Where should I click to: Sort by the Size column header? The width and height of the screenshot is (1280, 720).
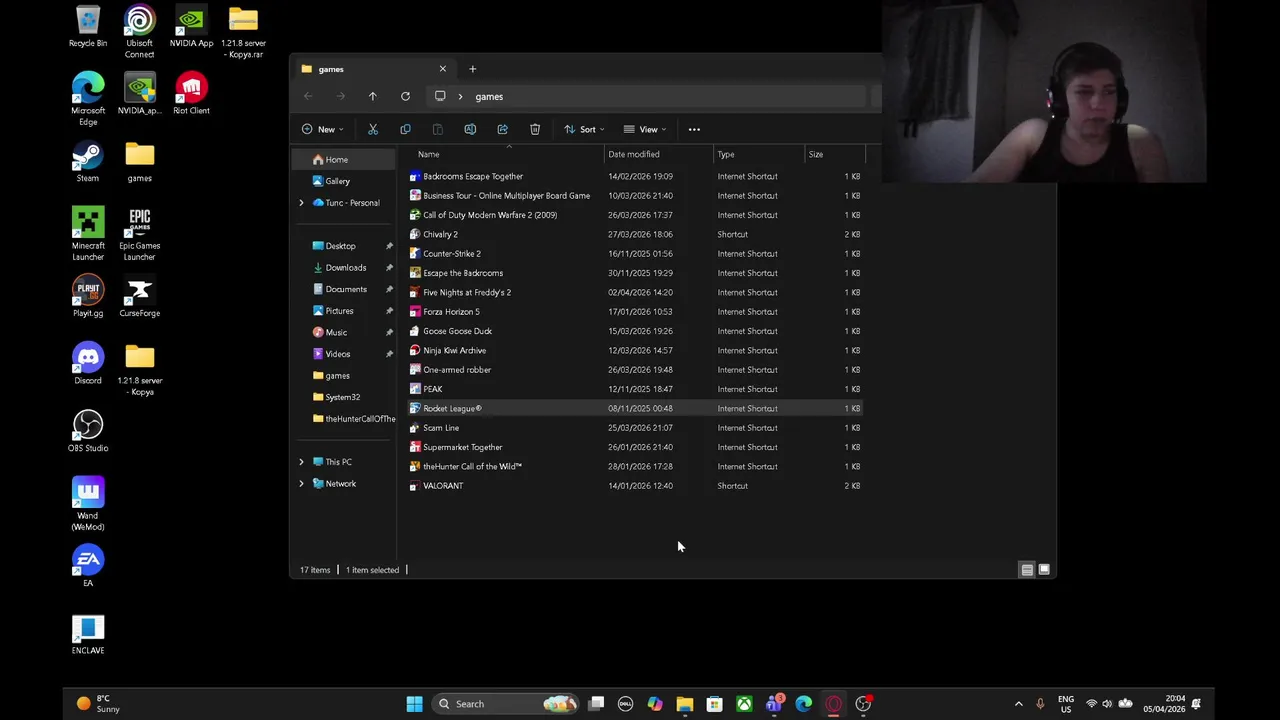[x=835, y=154]
